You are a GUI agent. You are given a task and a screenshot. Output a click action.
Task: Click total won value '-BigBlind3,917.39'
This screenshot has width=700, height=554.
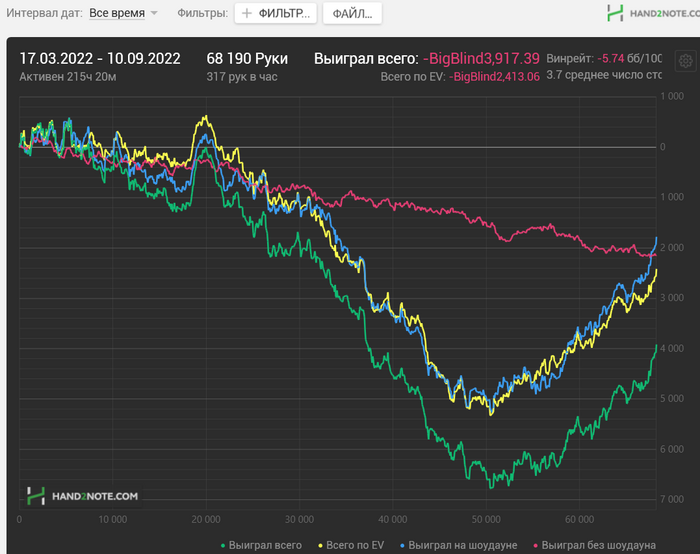[481, 59]
